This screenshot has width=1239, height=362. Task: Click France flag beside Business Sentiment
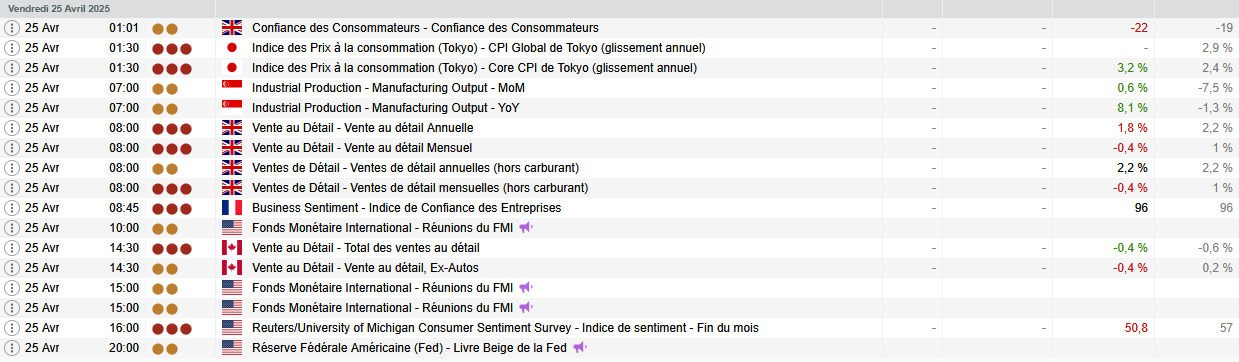(232, 208)
